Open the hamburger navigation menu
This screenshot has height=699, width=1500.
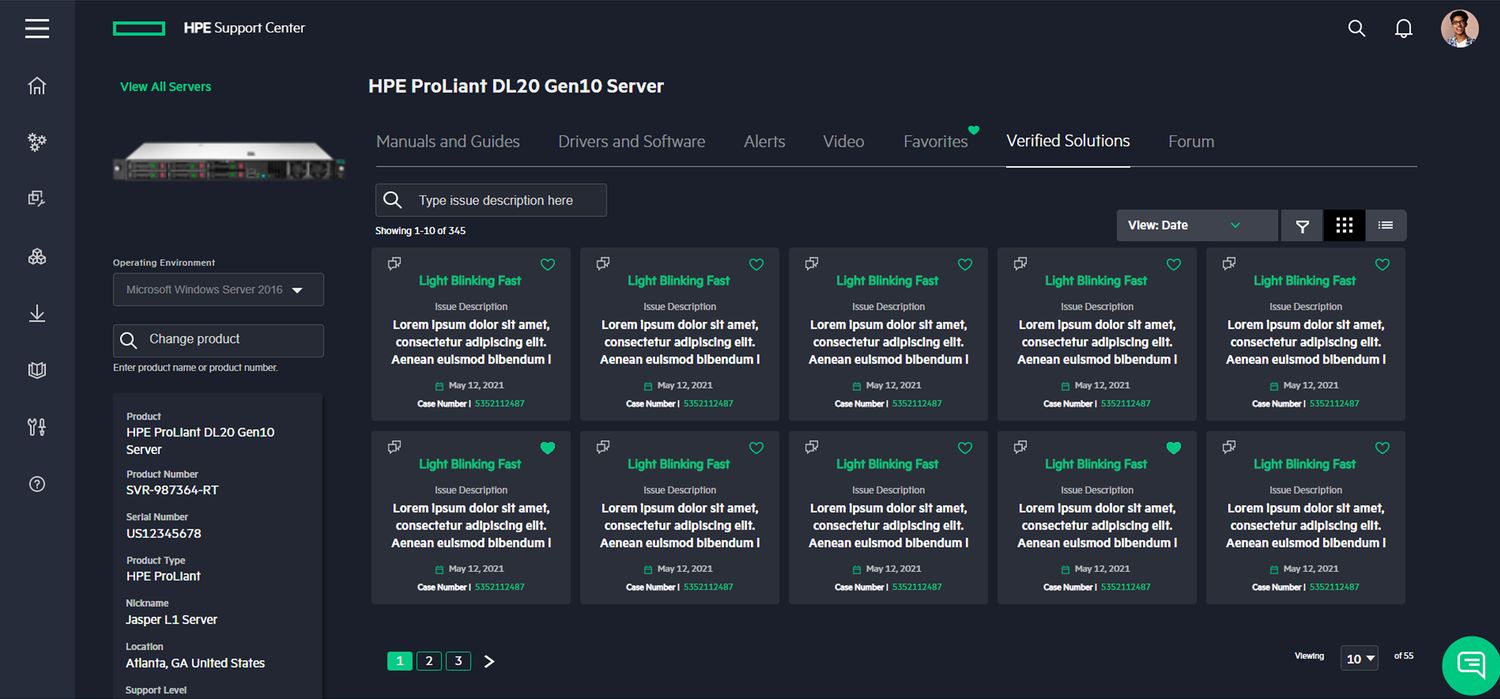[x=37, y=28]
